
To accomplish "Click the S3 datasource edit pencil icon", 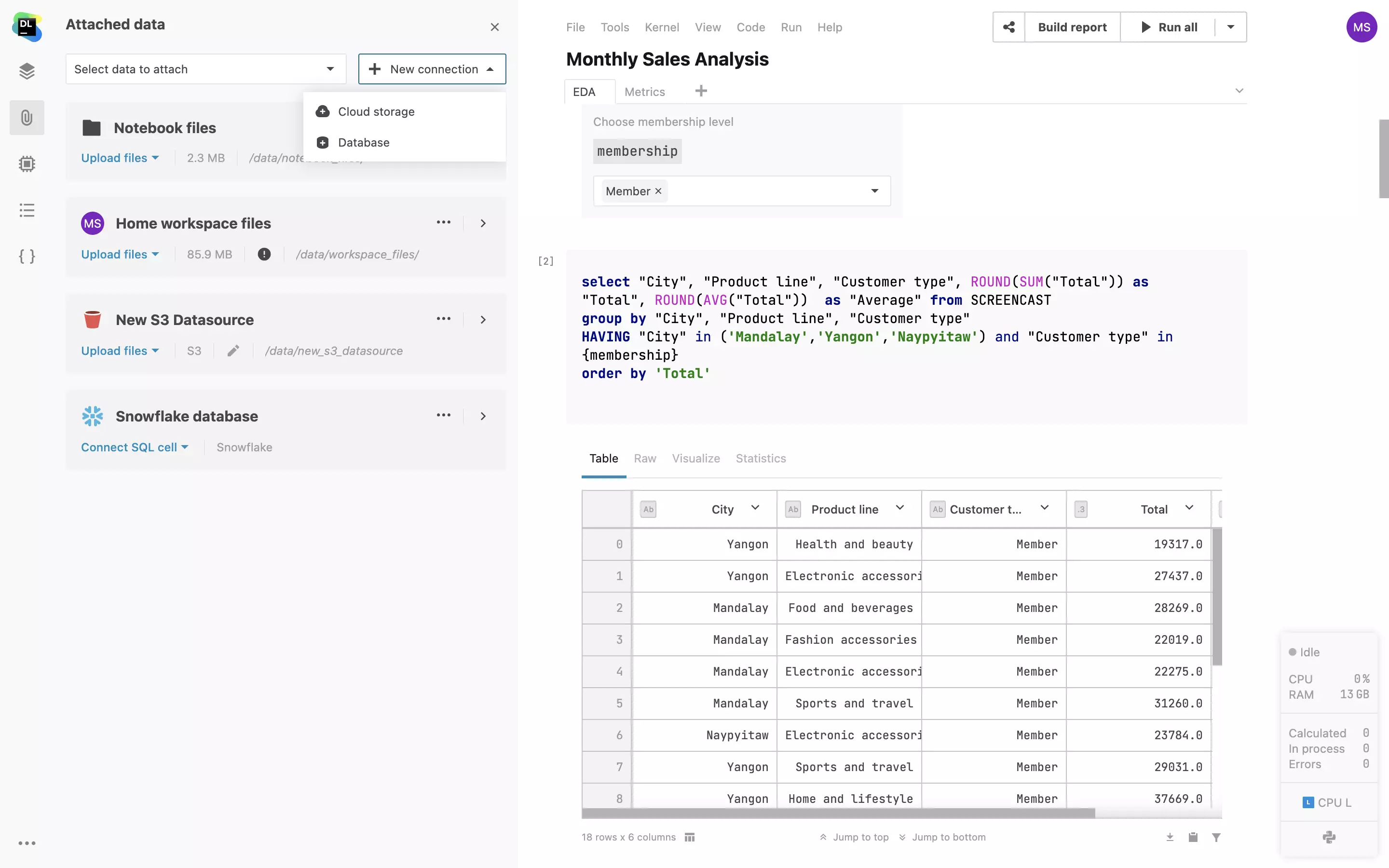I will tap(233, 351).
